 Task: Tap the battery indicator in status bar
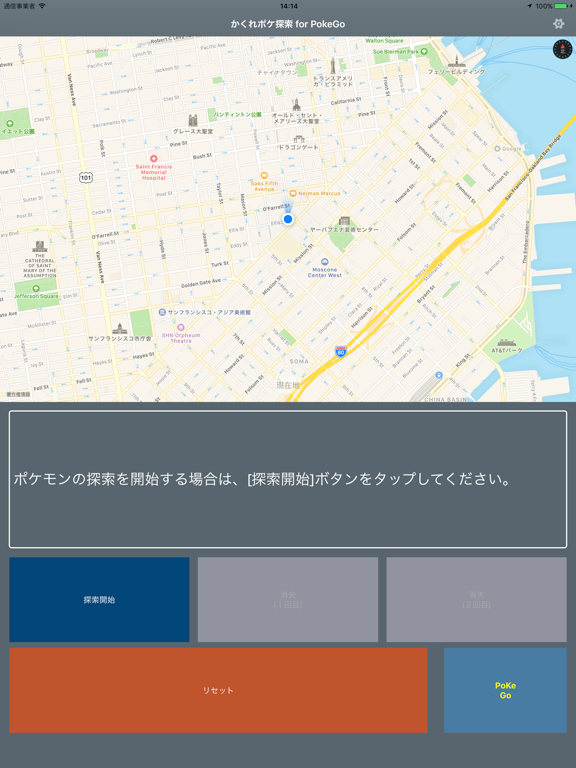(563, 6)
